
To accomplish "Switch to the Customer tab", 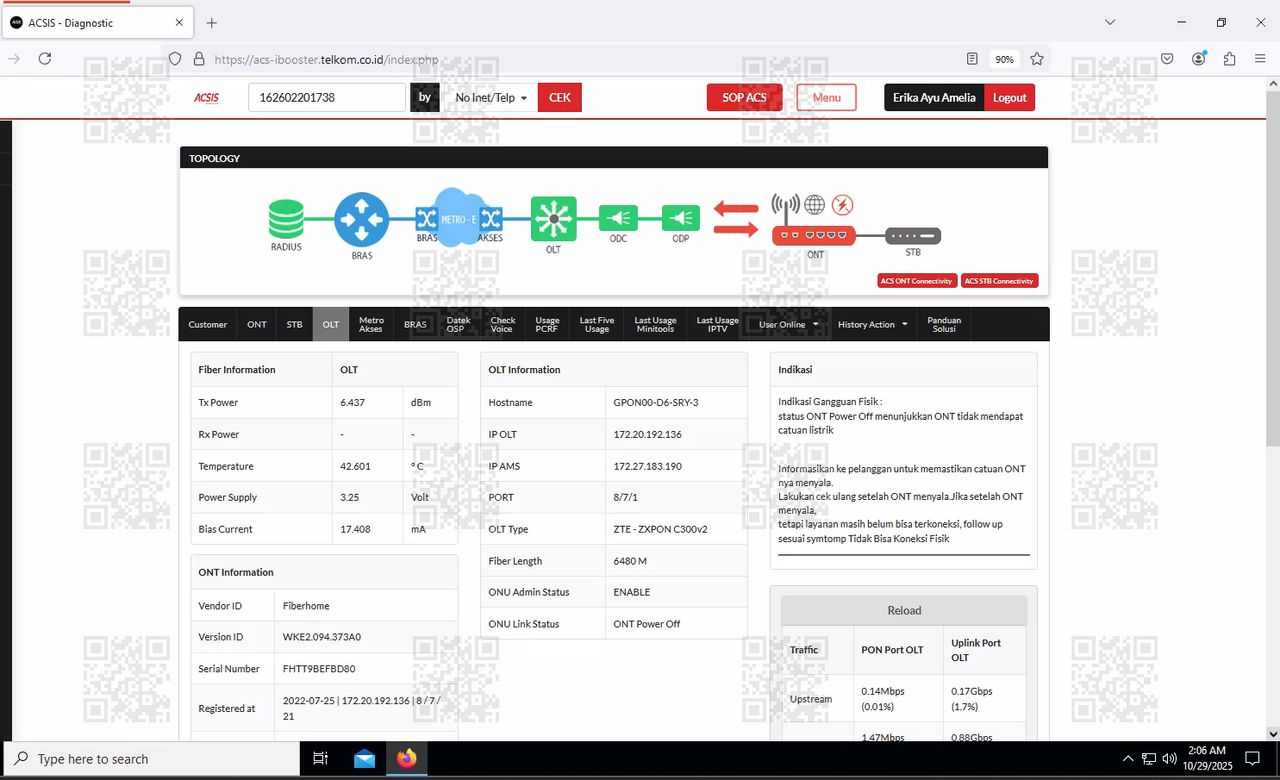I will pyautogui.click(x=208, y=324).
